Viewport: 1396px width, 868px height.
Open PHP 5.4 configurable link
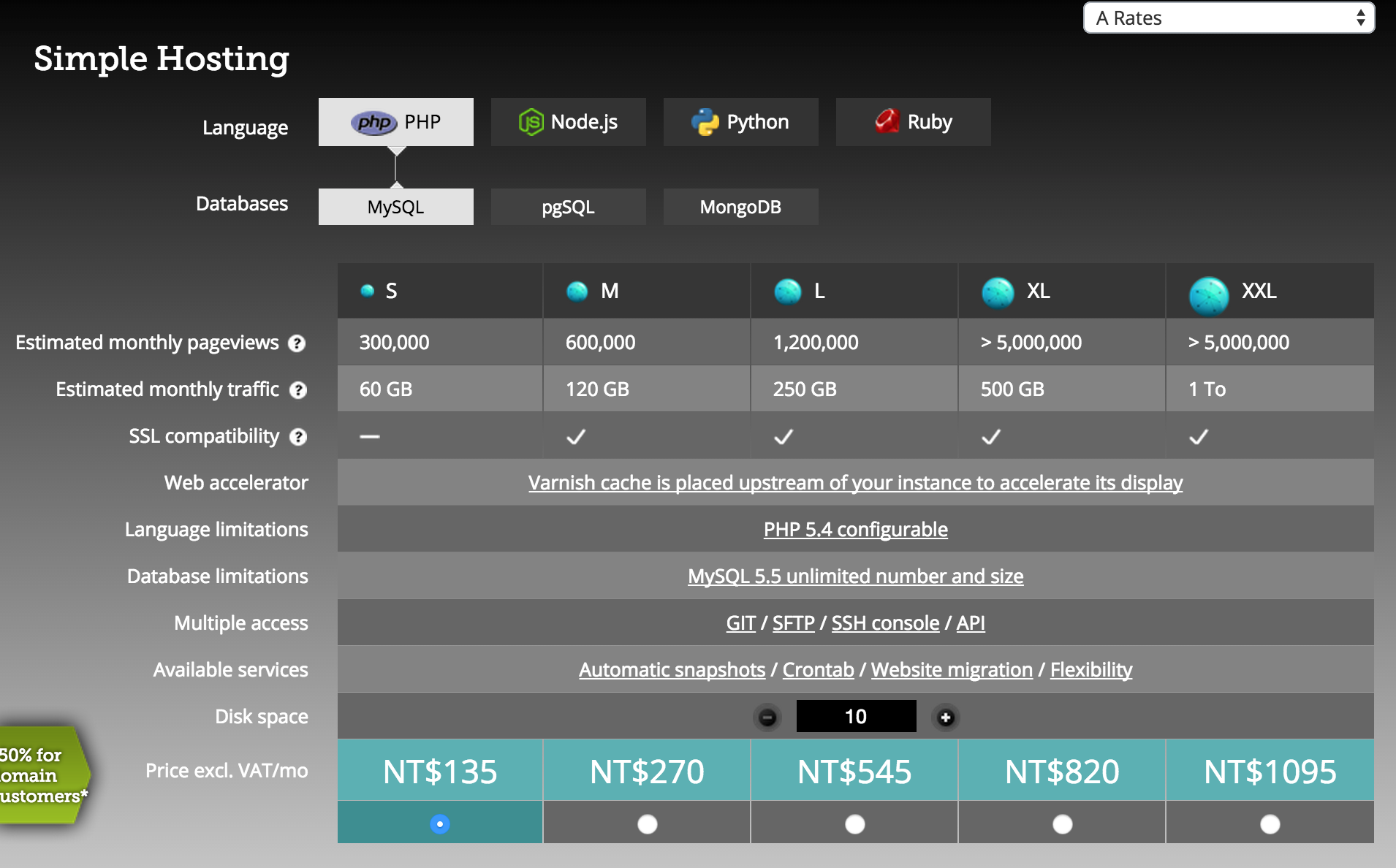[855, 530]
